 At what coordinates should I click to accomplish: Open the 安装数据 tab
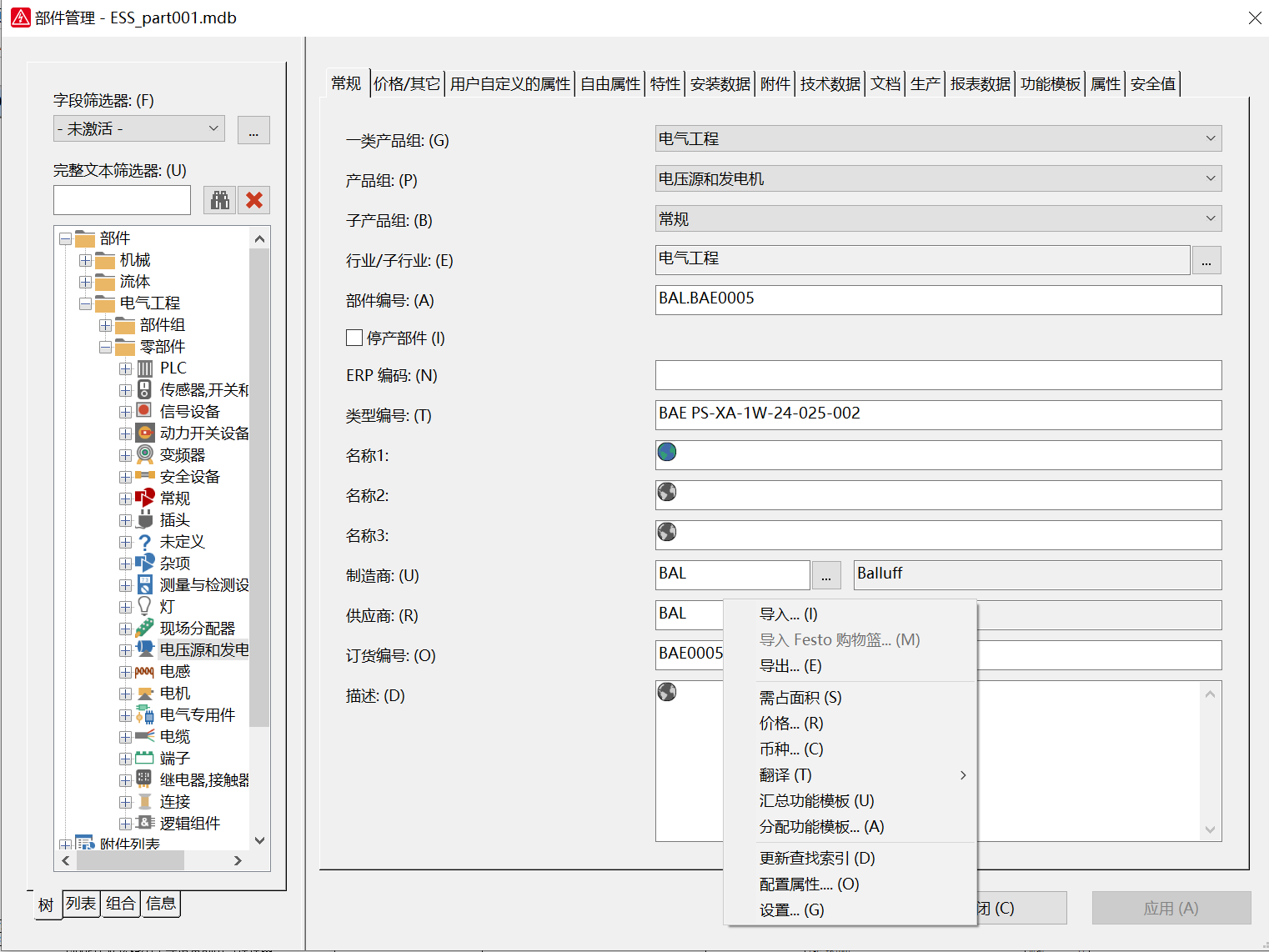[x=720, y=83]
